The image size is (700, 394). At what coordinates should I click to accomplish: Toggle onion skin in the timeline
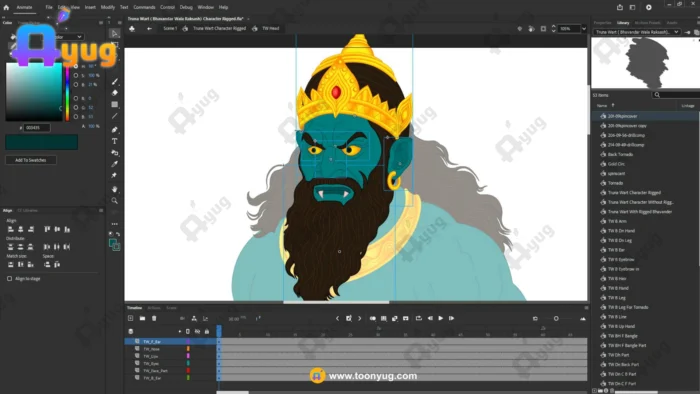373,318
